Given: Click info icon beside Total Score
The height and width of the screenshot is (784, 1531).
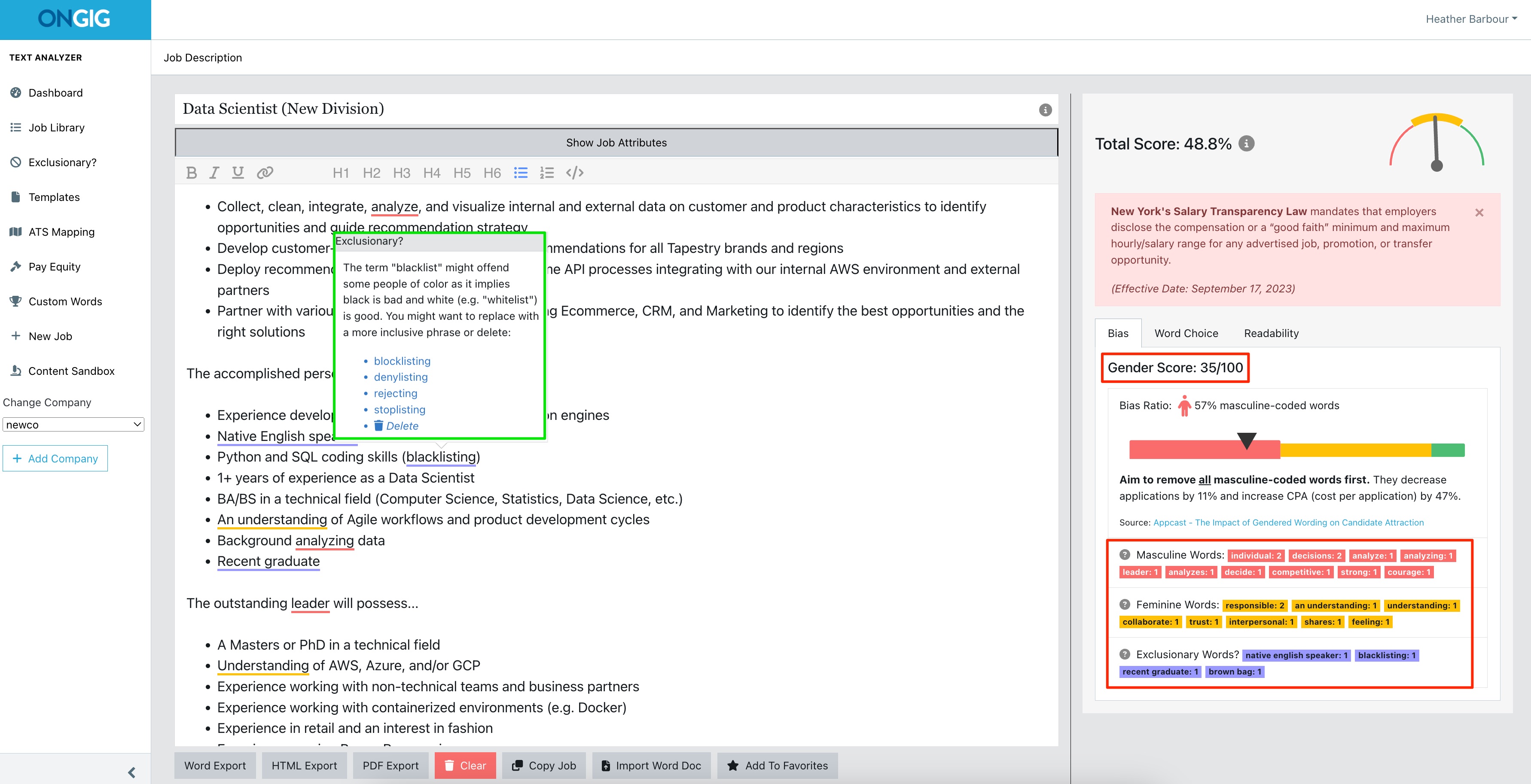Looking at the screenshot, I should (x=1246, y=144).
